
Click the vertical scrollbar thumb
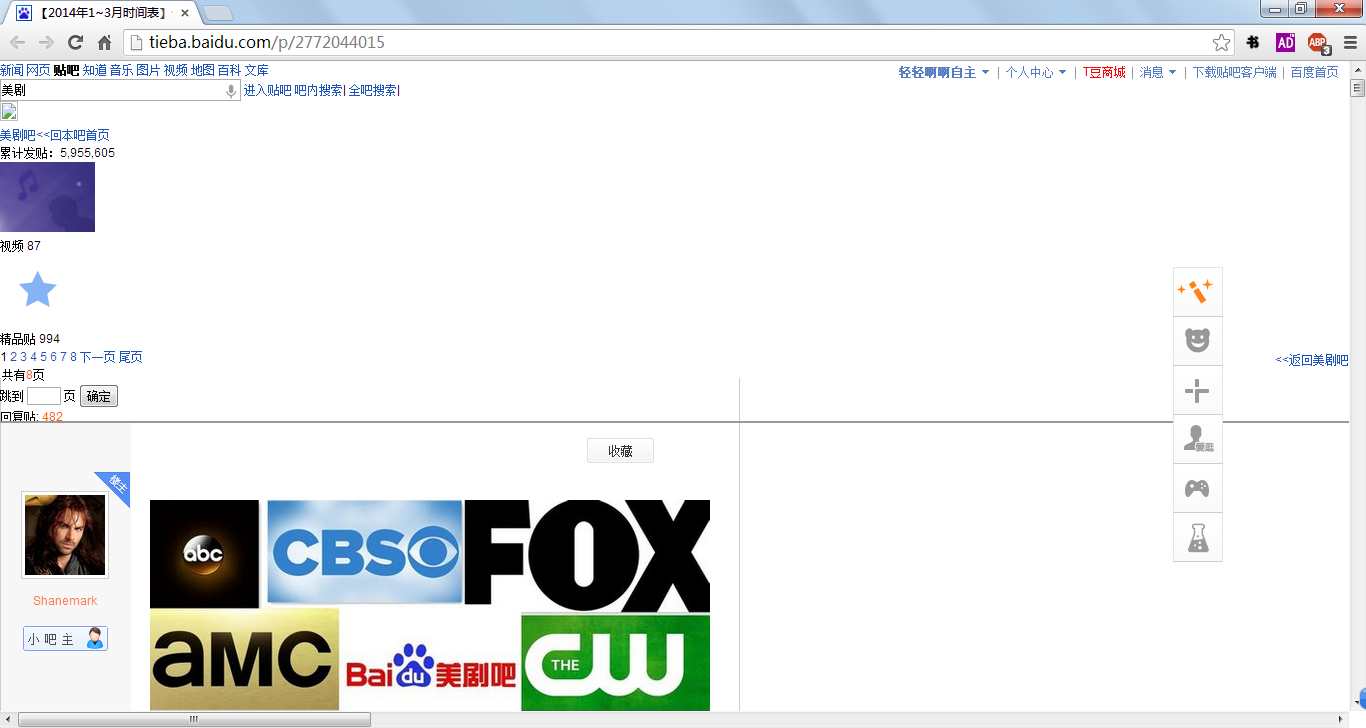pos(1357,88)
